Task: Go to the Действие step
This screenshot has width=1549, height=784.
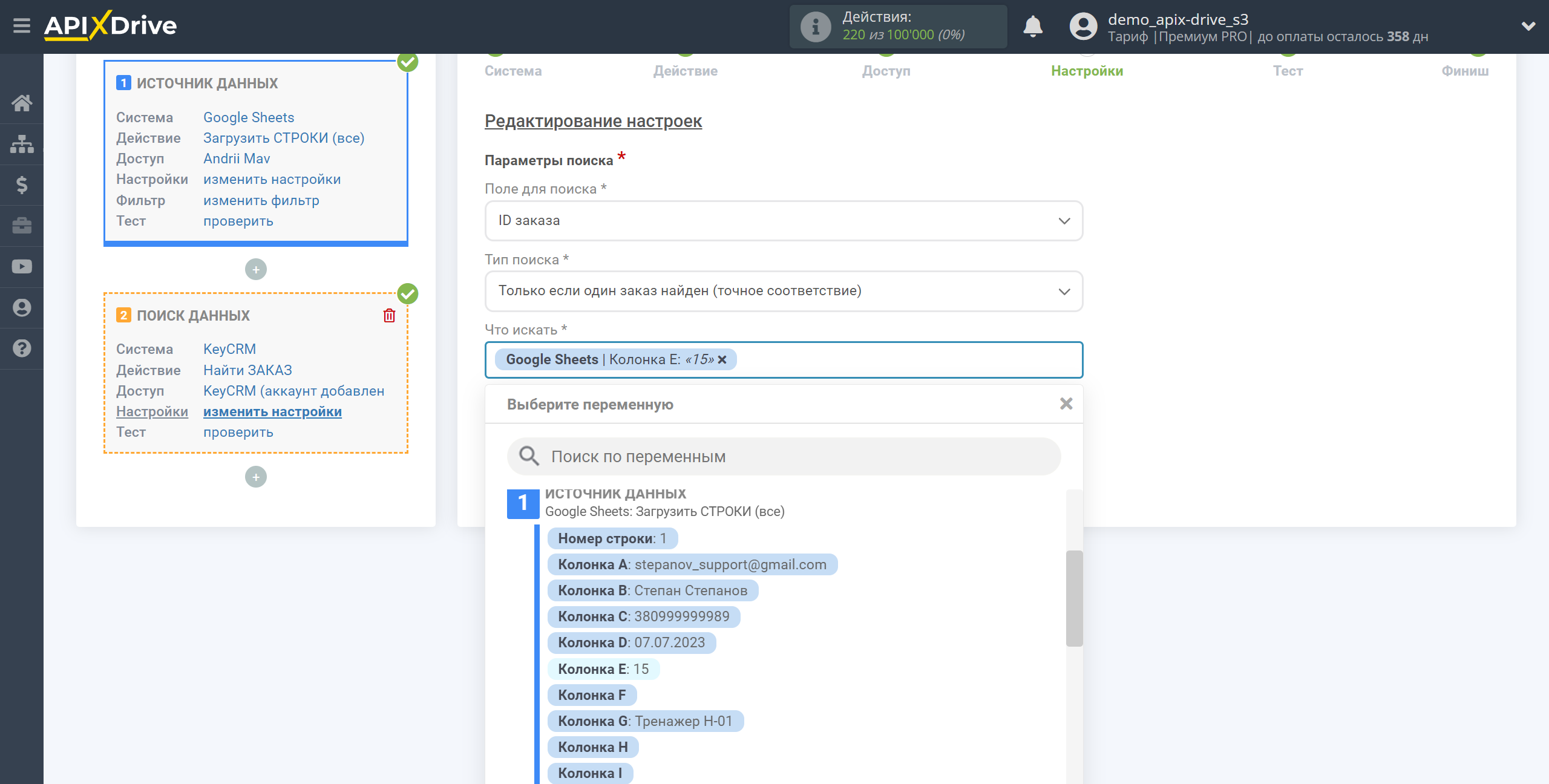Action: click(685, 71)
